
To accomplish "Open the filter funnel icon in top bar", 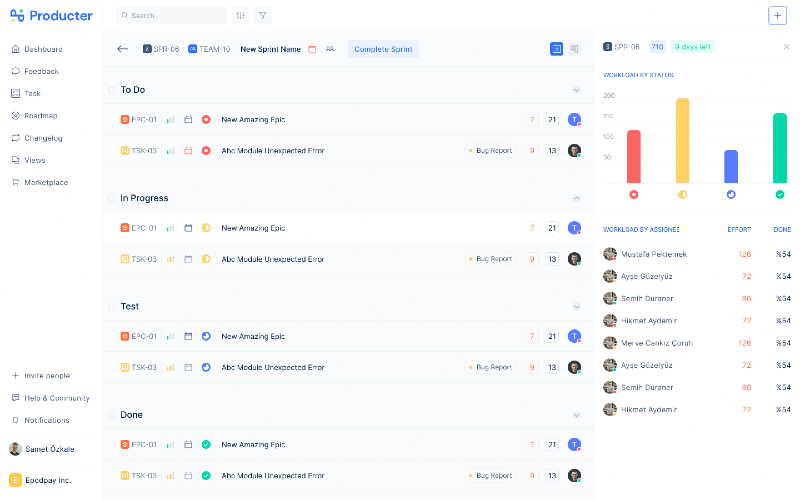I will click(262, 16).
